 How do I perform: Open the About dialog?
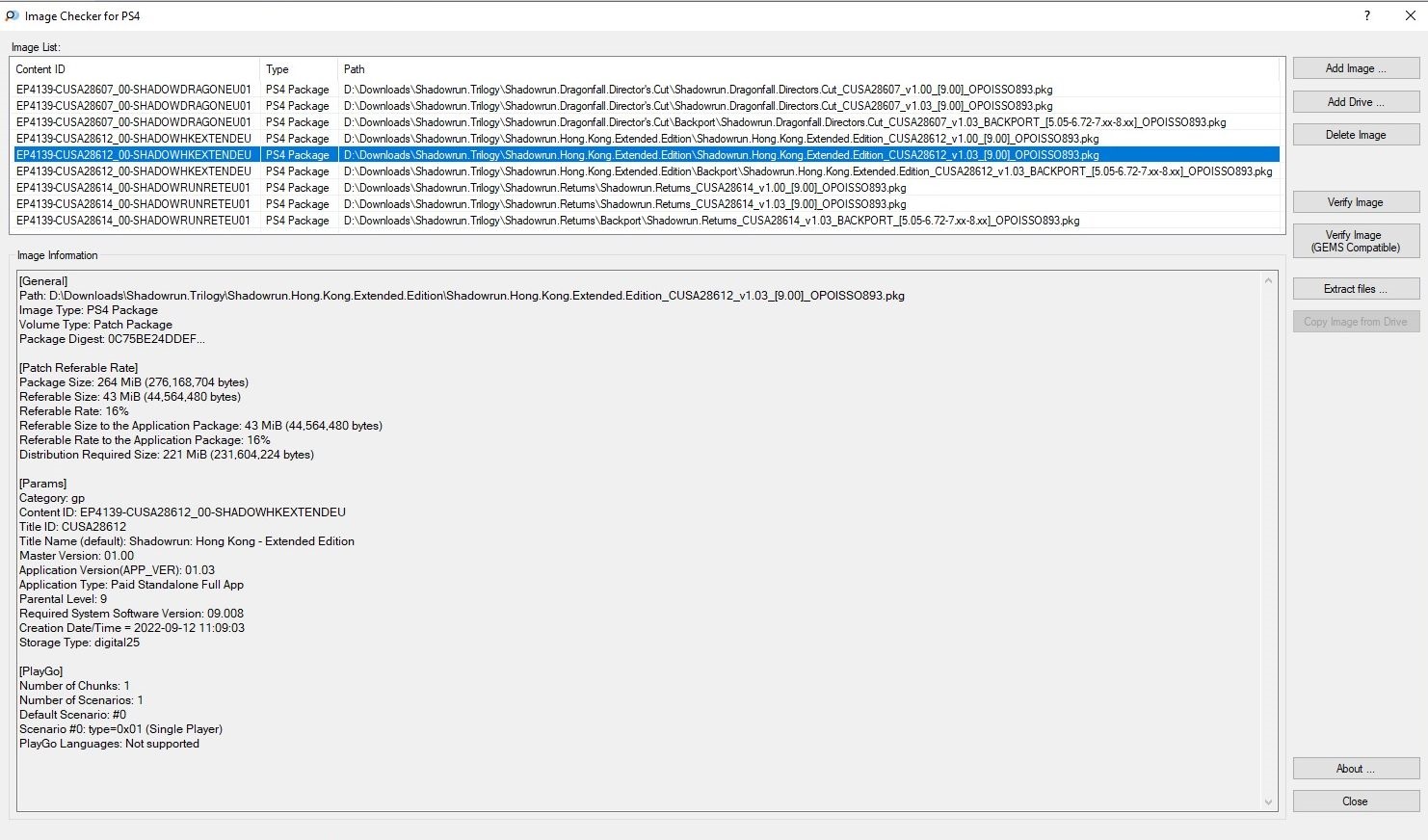click(x=1356, y=769)
